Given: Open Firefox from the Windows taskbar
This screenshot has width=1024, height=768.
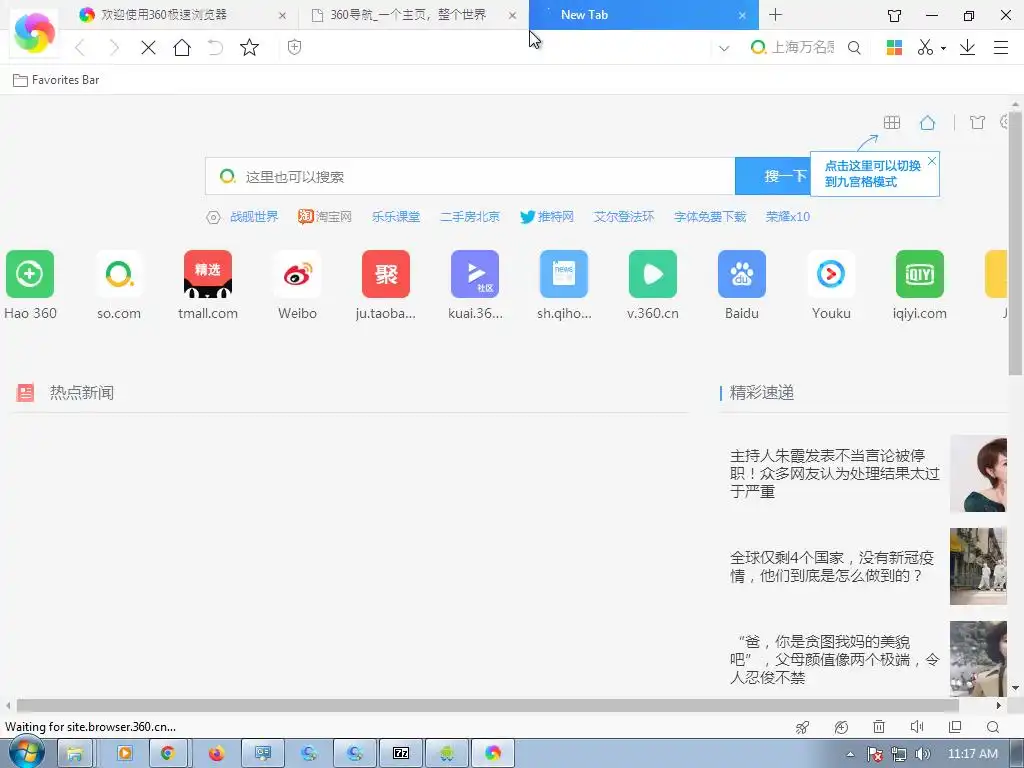Looking at the screenshot, I should point(216,754).
